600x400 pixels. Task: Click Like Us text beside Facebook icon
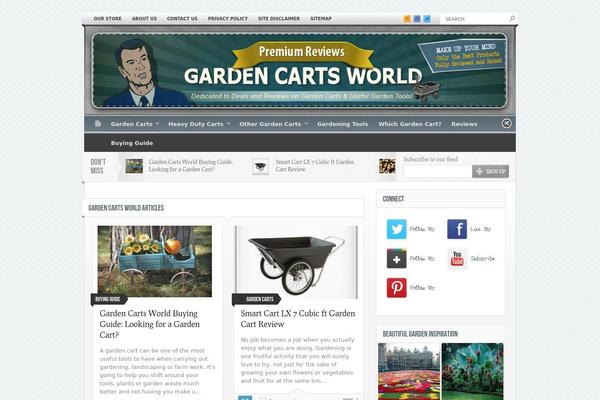480,229
